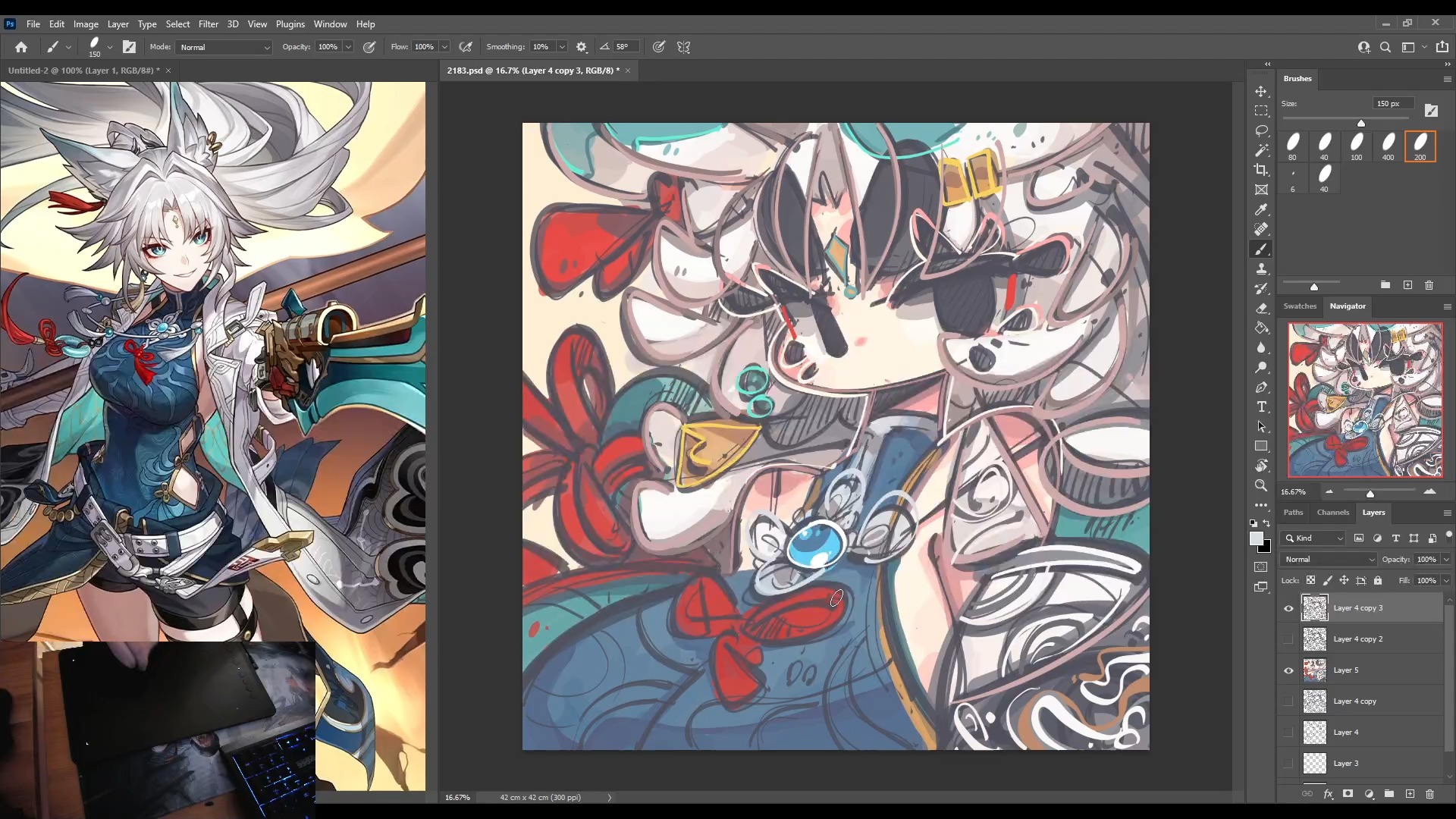
Task: Show Layer 3 visibility
Action: (1288, 764)
